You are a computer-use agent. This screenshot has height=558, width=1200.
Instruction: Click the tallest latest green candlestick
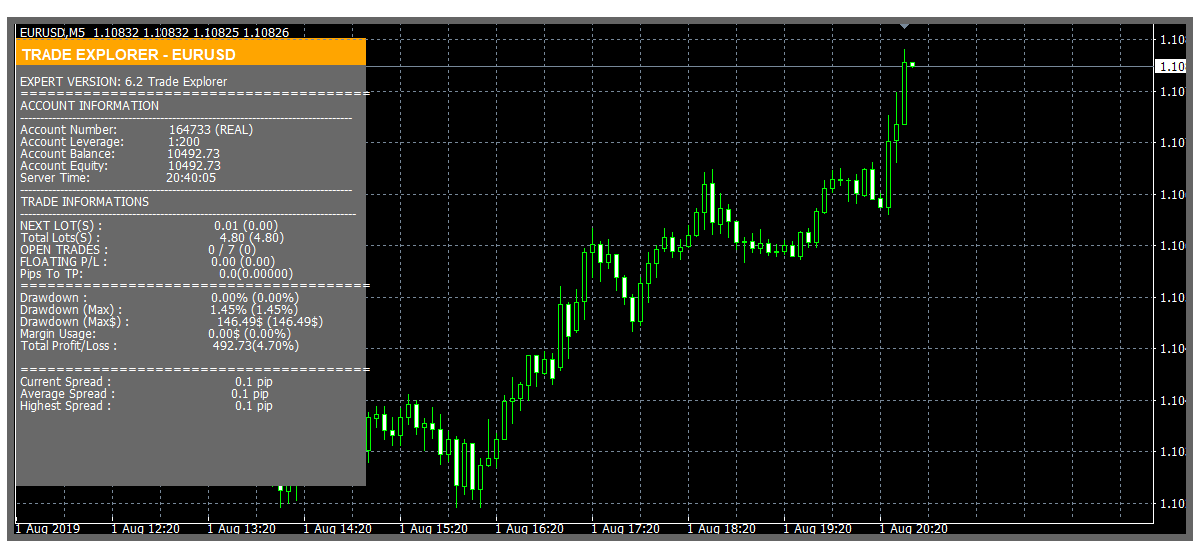point(904,93)
